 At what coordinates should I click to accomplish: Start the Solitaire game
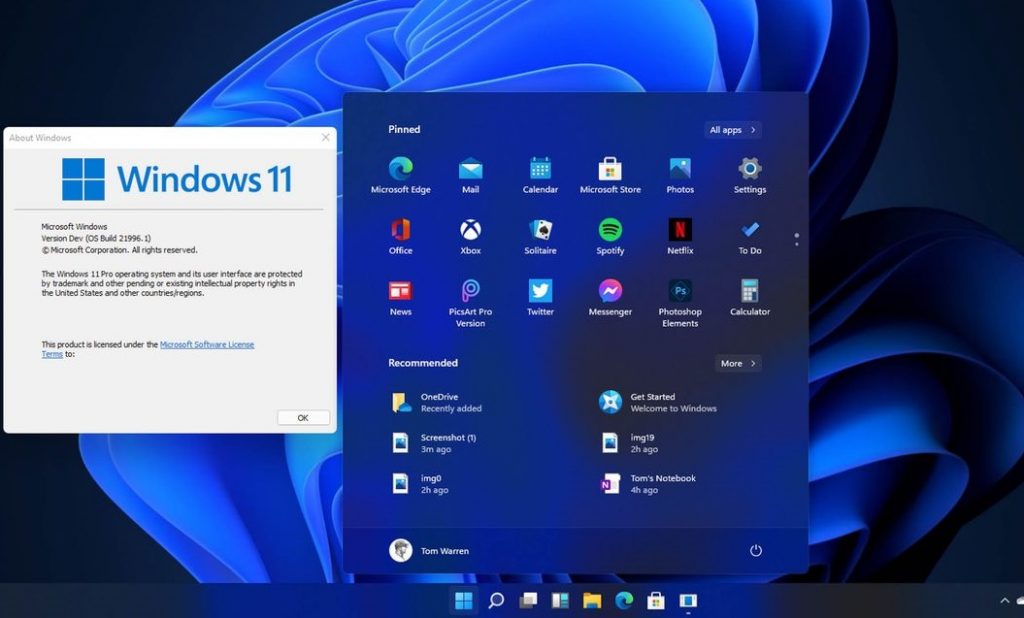[x=540, y=236]
